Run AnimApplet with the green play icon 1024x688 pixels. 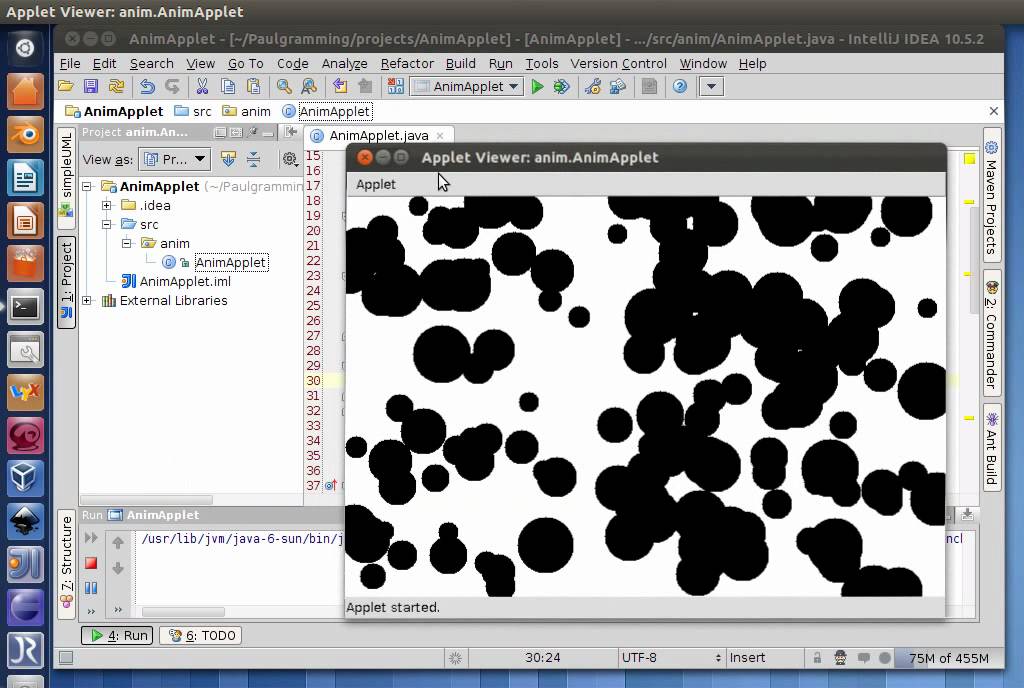[537, 86]
